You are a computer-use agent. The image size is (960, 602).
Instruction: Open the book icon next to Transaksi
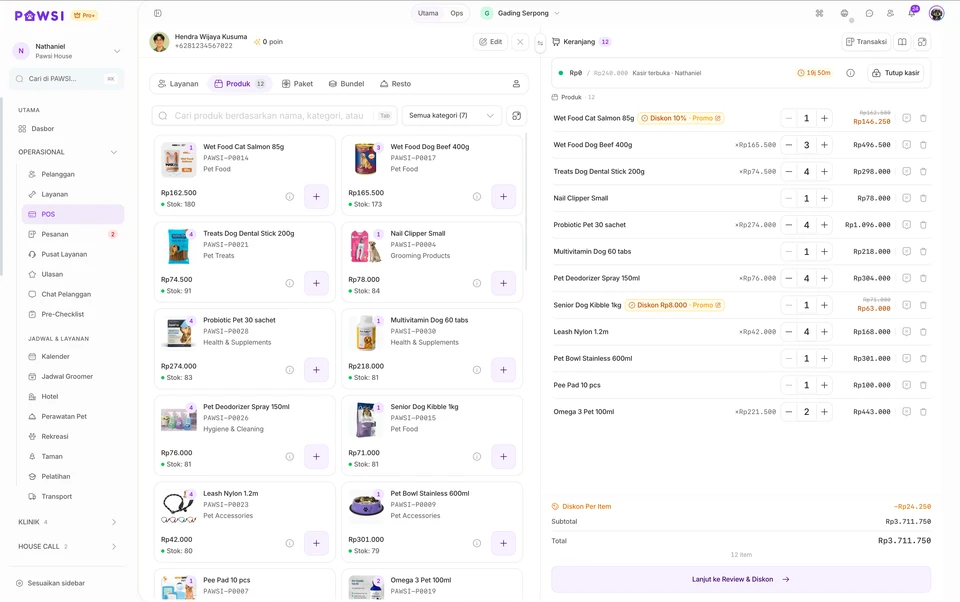902,42
